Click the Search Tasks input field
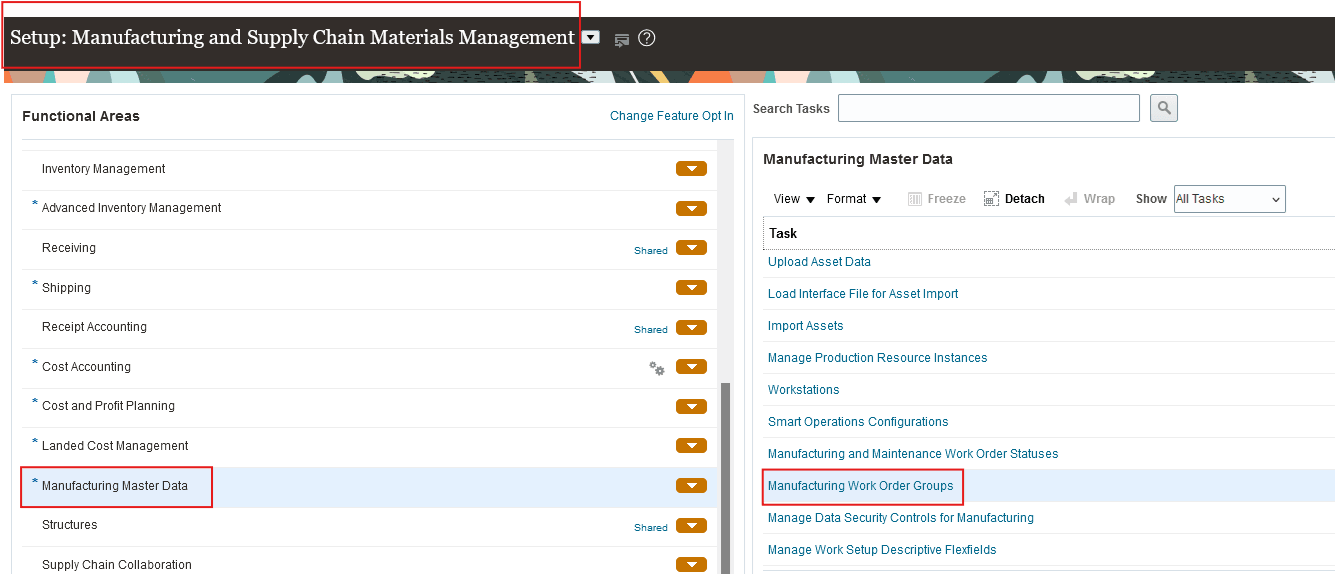1335x574 pixels. pyautogui.click(x=988, y=108)
